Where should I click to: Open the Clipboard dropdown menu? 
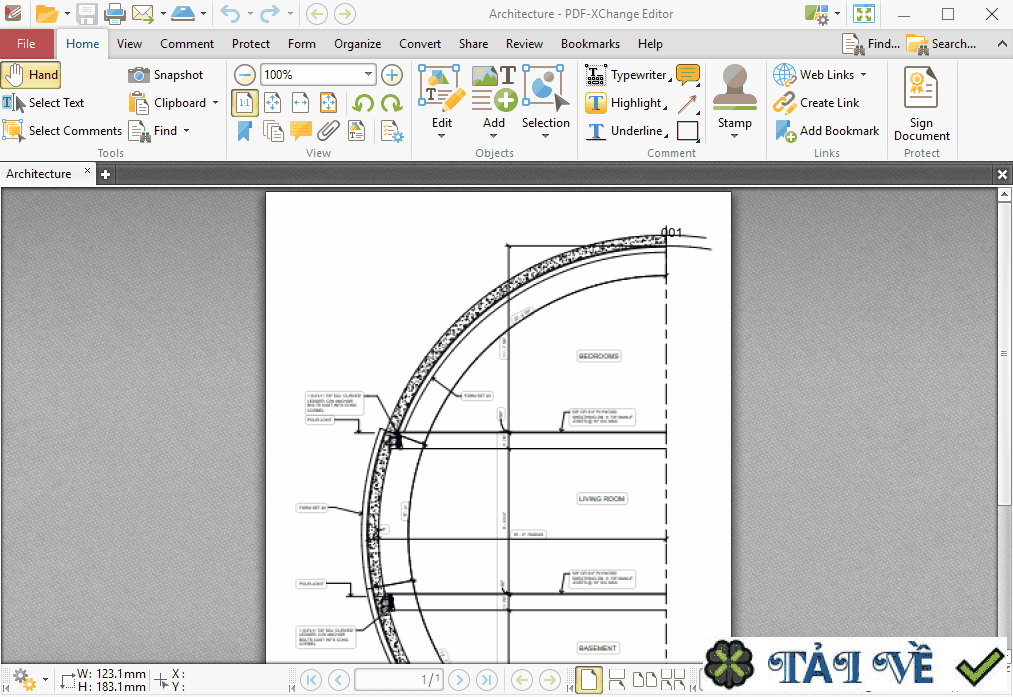[x=216, y=102]
